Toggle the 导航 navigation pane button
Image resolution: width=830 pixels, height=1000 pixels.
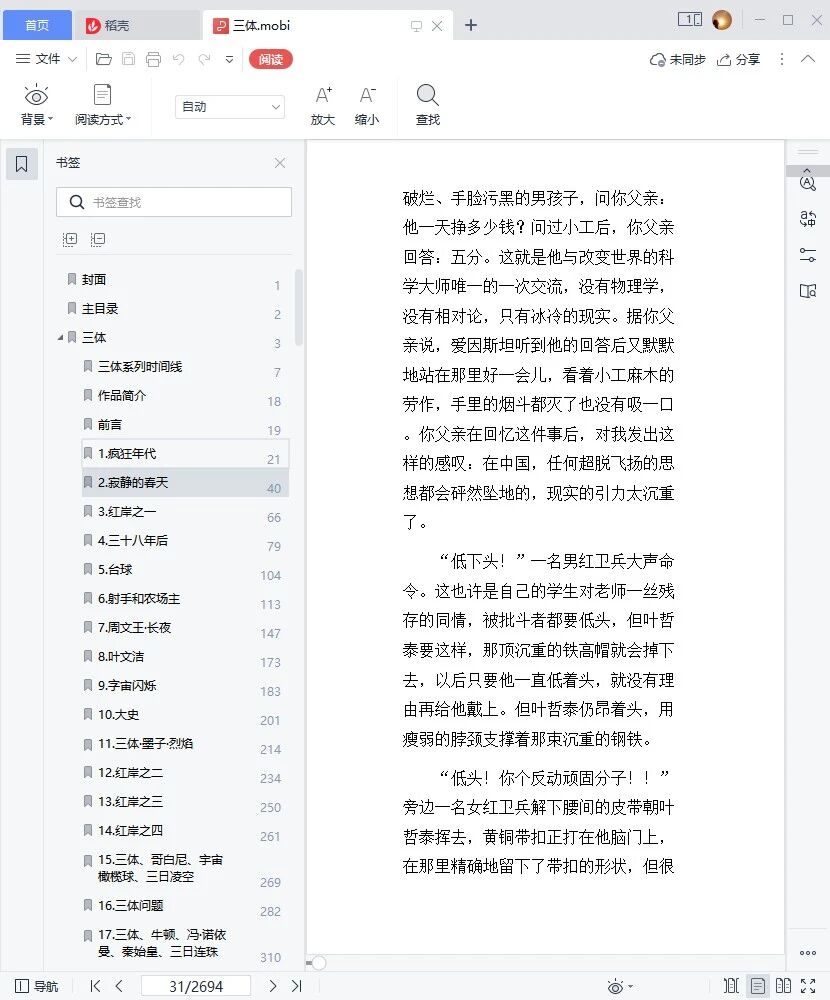tap(36, 986)
